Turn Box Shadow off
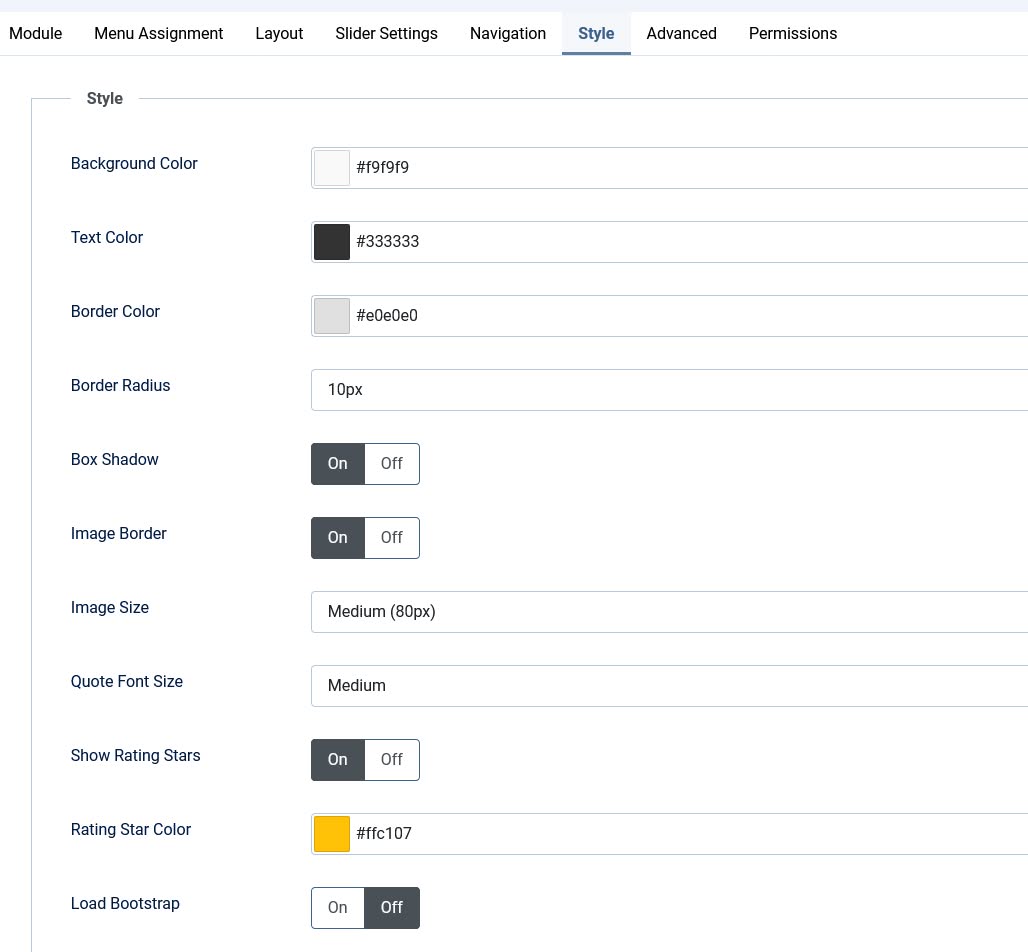Screen dimensions: 1028x952 click(391, 464)
